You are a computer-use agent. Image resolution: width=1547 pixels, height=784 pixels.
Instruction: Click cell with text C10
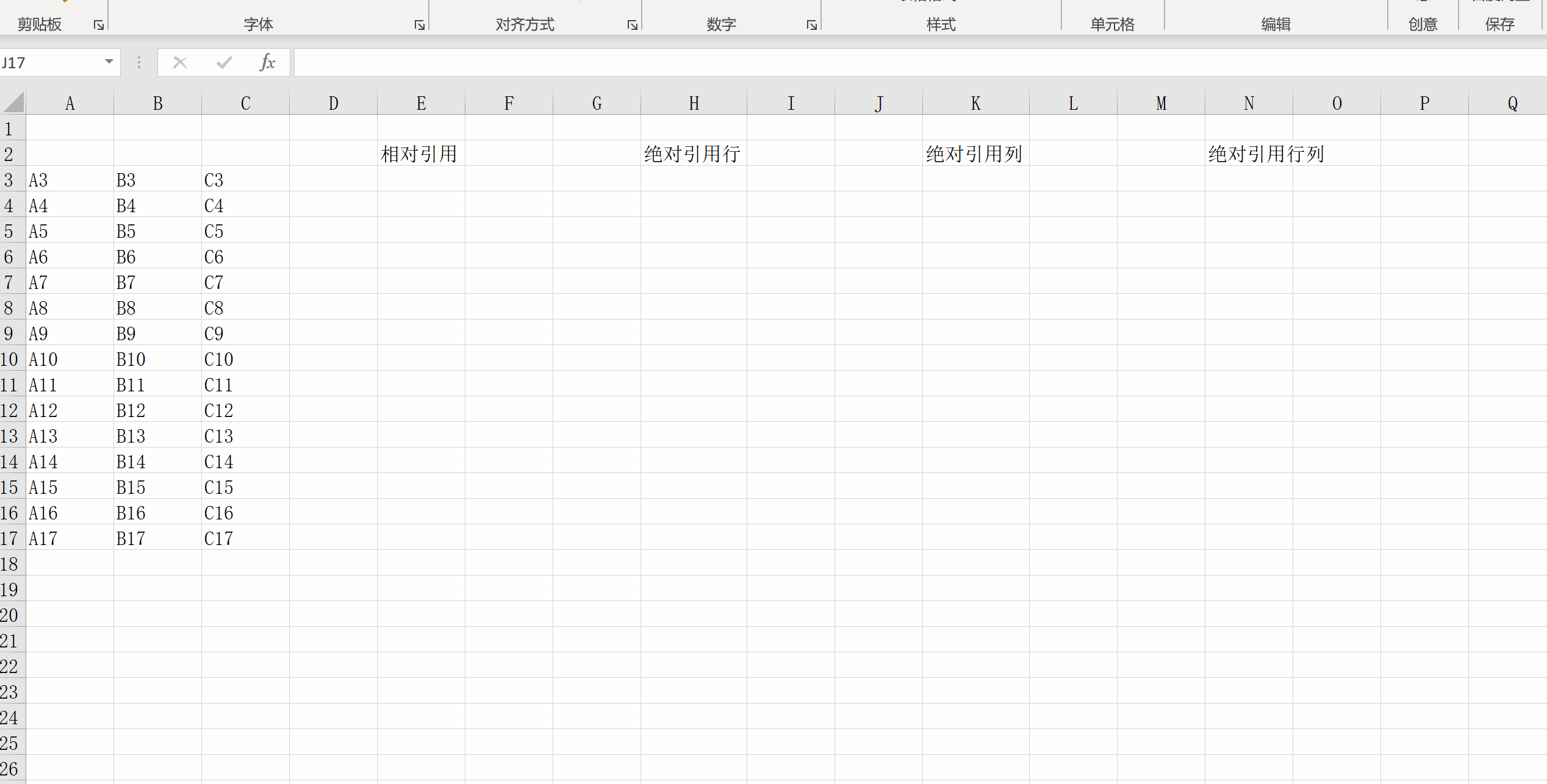point(245,359)
